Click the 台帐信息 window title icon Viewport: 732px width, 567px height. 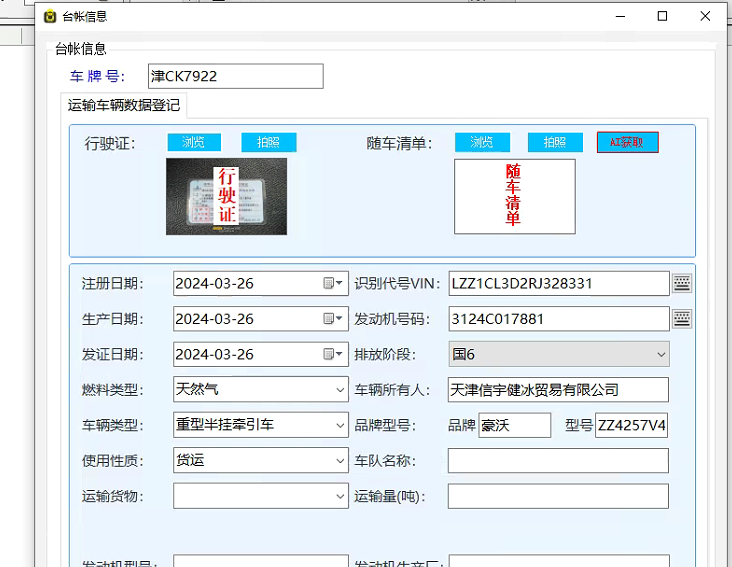tap(50, 16)
